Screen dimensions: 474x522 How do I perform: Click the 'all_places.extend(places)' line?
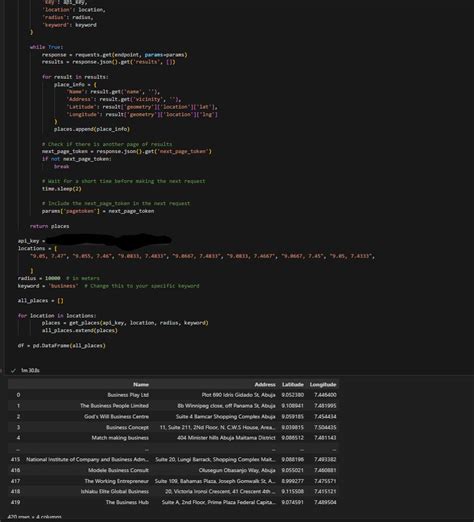click(79, 330)
